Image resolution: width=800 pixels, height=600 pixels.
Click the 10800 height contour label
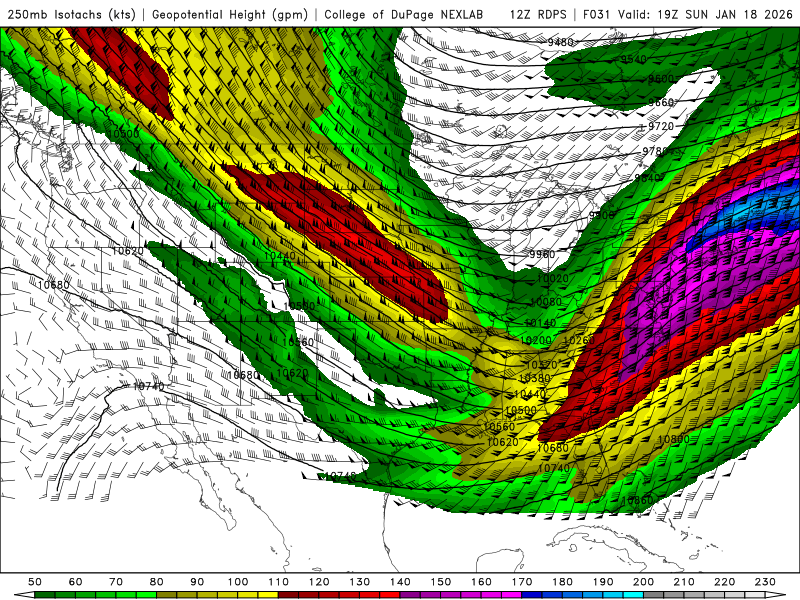(x=673, y=439)
